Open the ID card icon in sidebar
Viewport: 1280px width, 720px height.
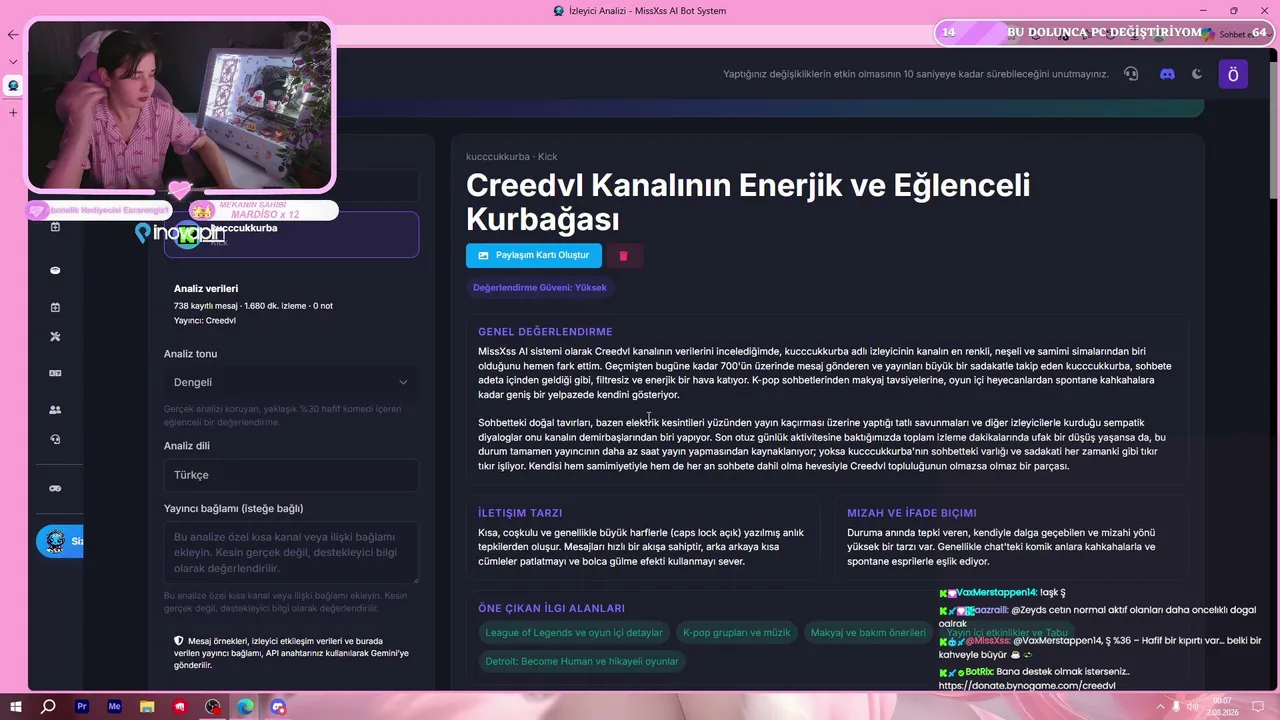(x=55, y=373)
